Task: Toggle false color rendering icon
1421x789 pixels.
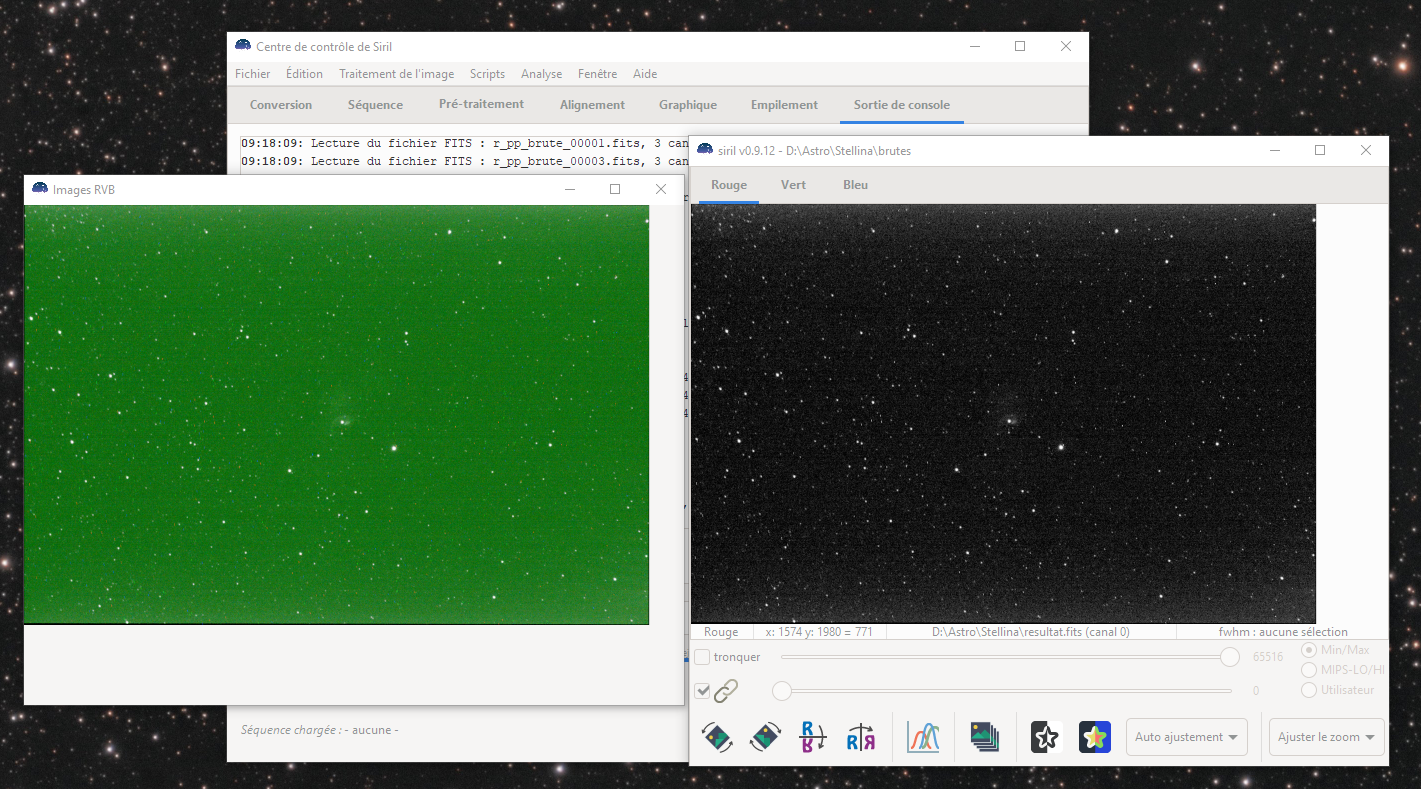Action: (1095, 737)
